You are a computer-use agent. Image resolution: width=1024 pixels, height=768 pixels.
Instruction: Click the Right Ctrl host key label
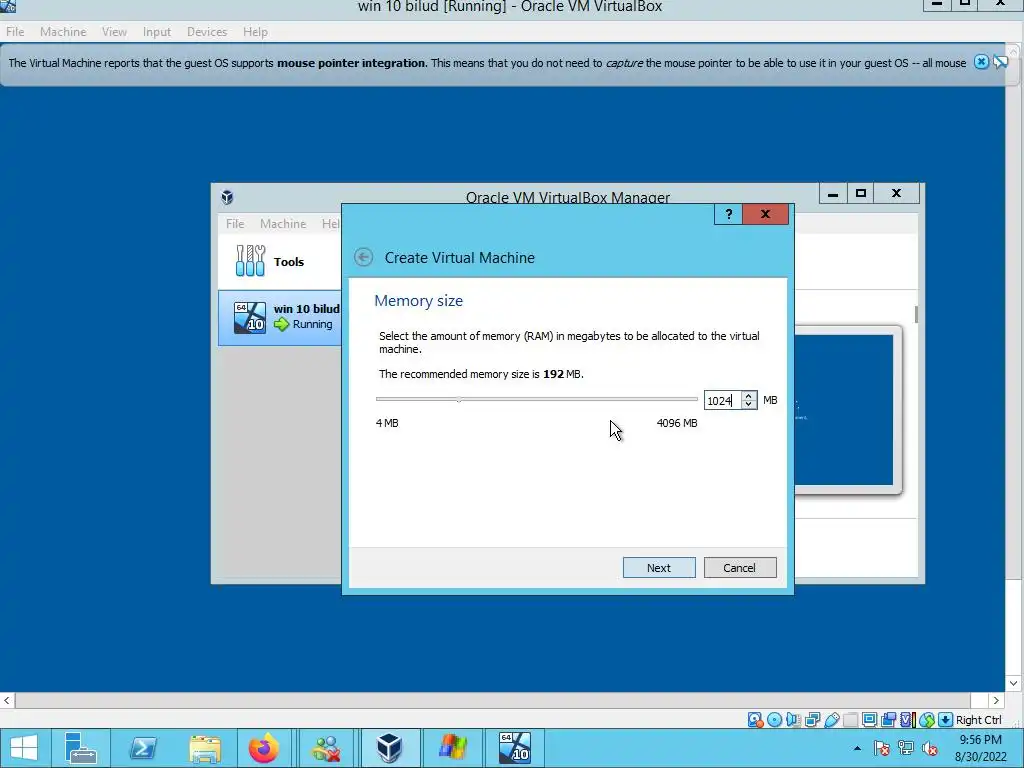[978, 720]
